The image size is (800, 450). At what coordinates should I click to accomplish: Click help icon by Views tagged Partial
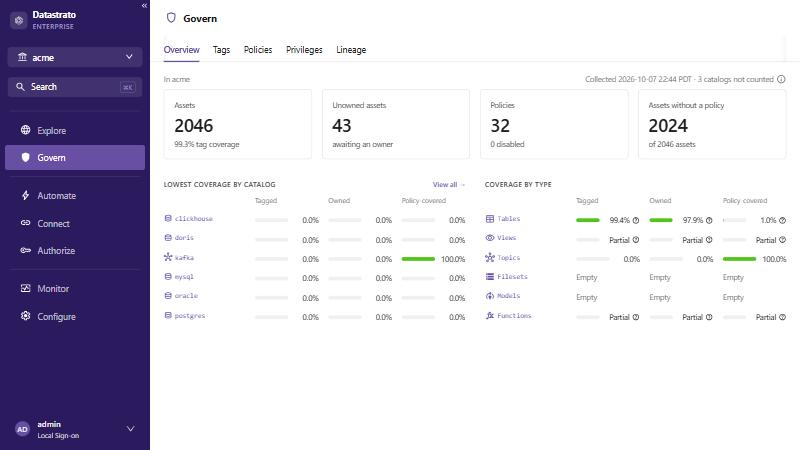coord(636,240)
